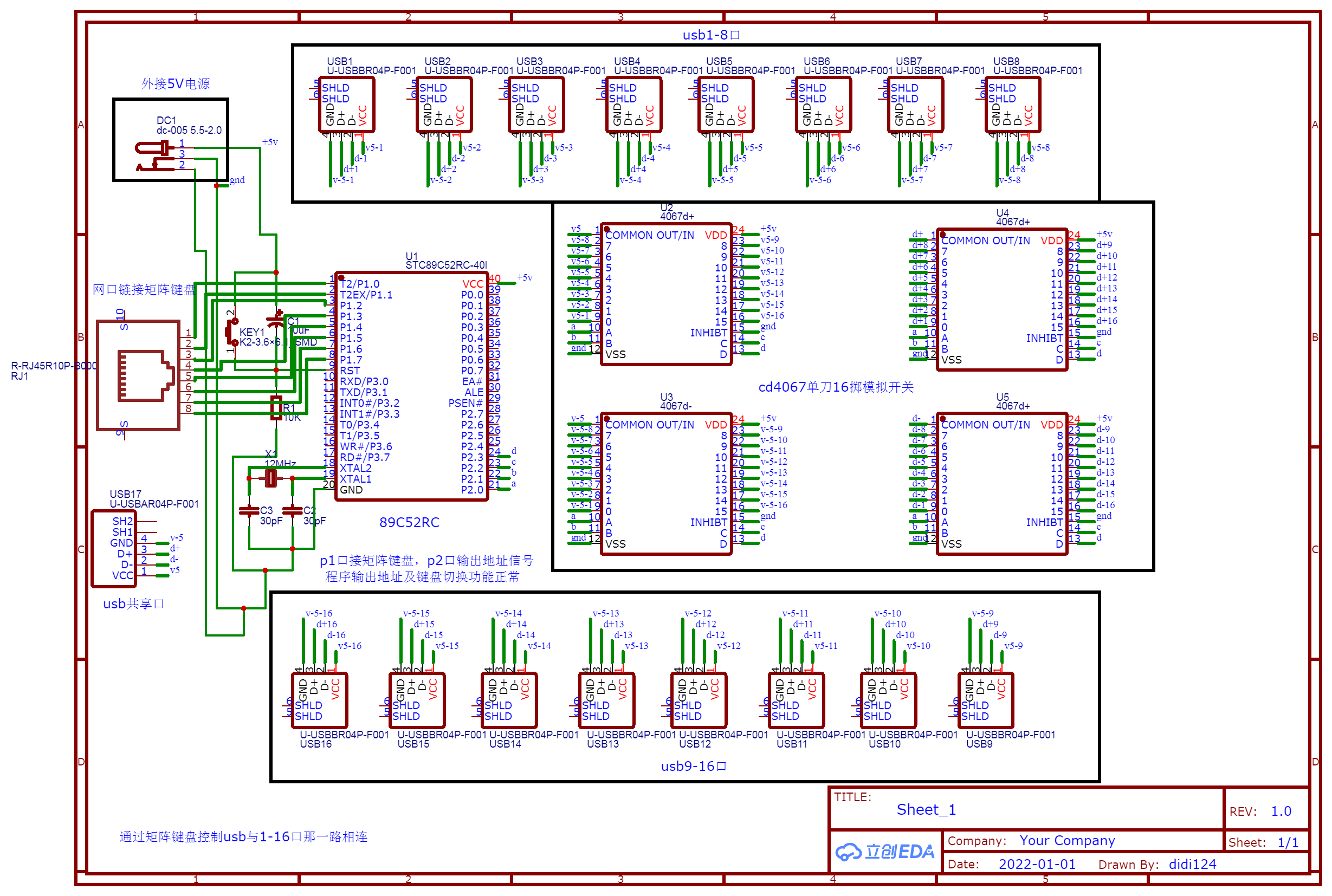This screenshot has height=896, width=1332.
Task: Select the U3 4067d- multiplexer body
Action: point(666,483)
